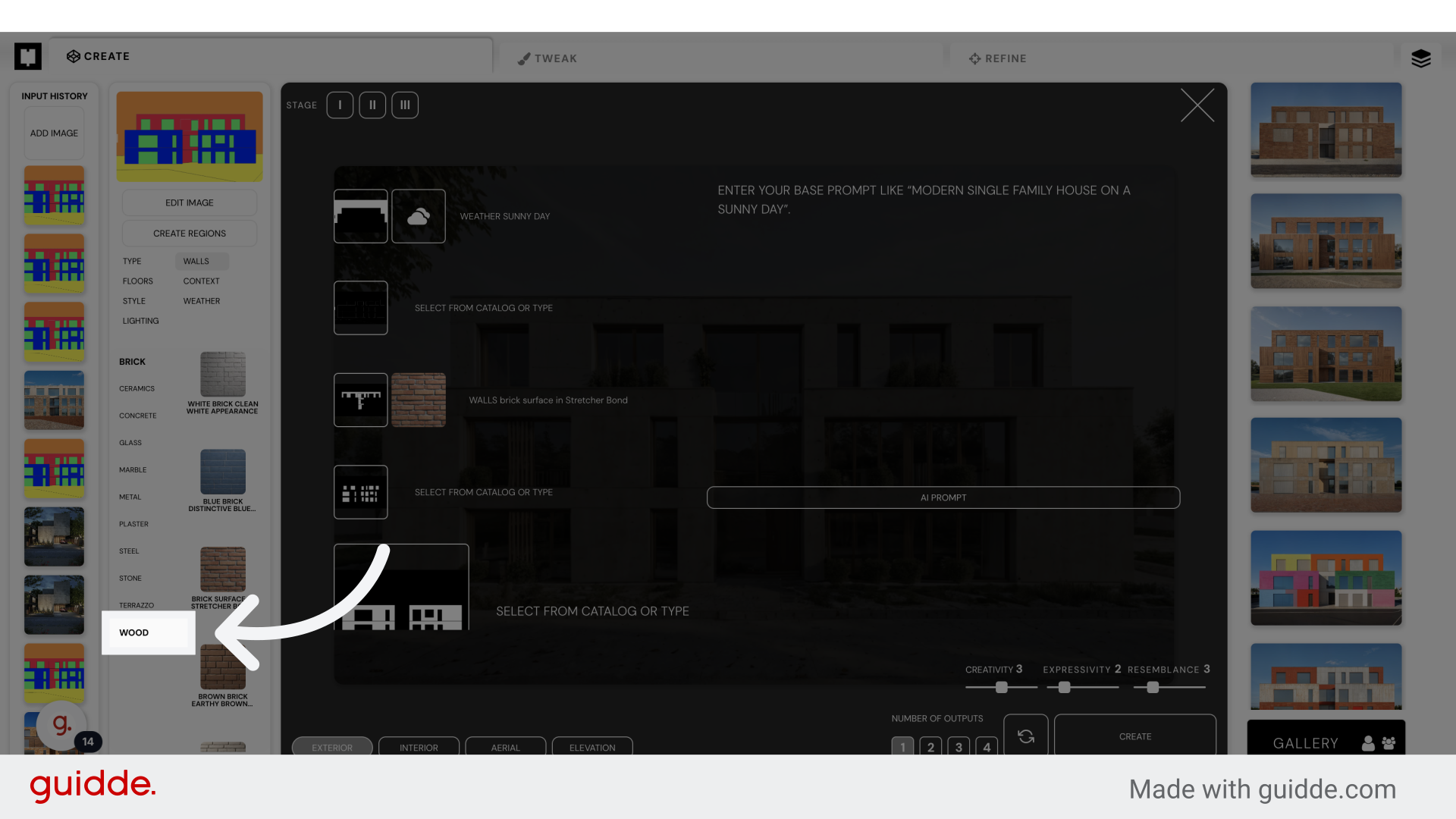Open the first brick building gallery thumbnail
The height and width of the screenshot is (819, 1456).
[x=1326, y=130]
